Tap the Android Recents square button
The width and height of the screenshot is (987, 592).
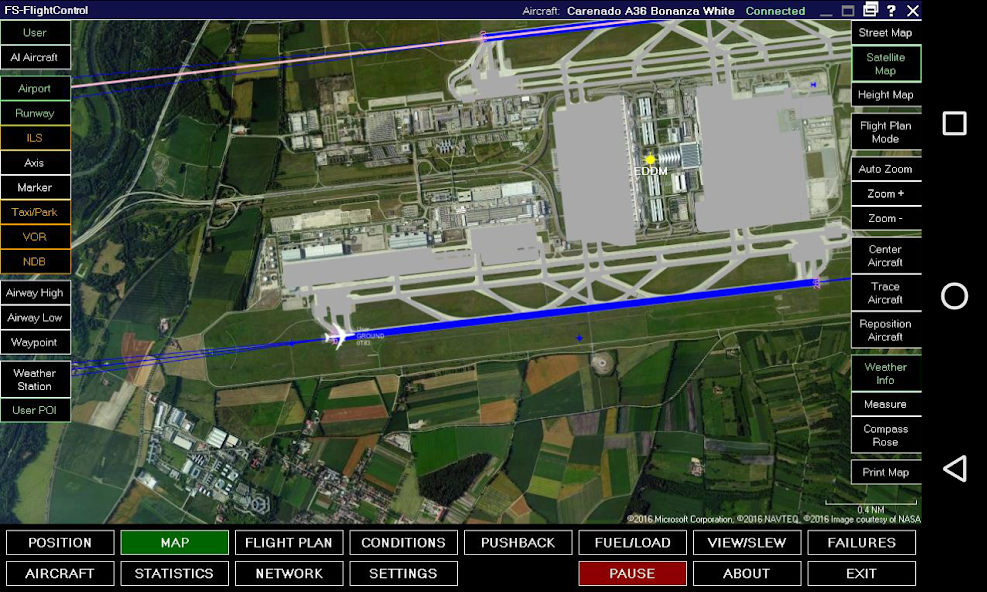pos(953,122)
